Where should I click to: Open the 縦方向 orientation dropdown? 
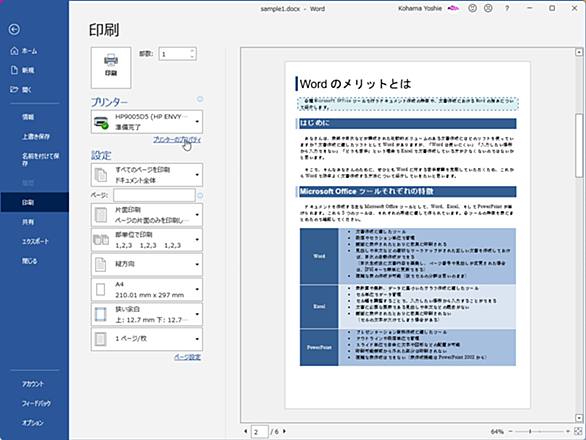point(147,264)
